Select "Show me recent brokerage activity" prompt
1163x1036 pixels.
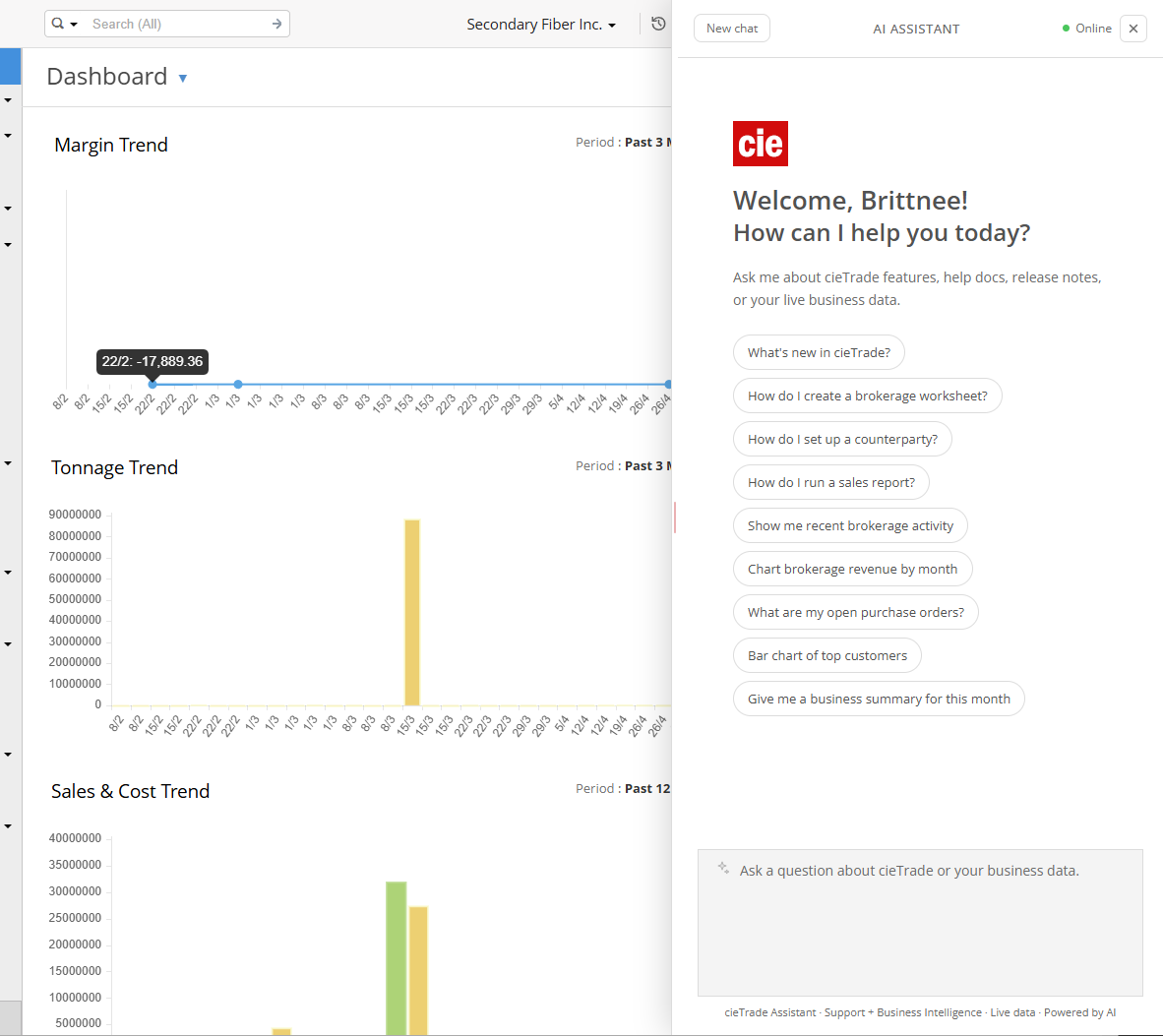(x=850, y=525)
